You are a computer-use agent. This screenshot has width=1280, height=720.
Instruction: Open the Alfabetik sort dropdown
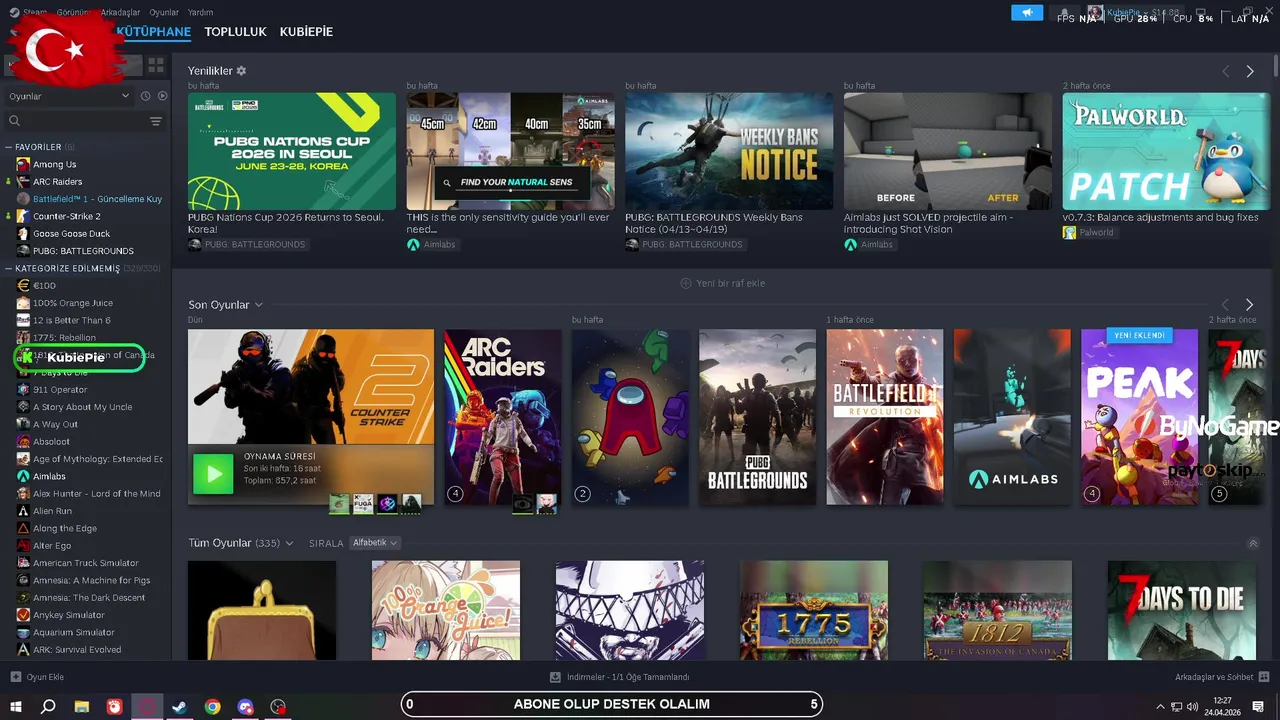pos(375,543)
